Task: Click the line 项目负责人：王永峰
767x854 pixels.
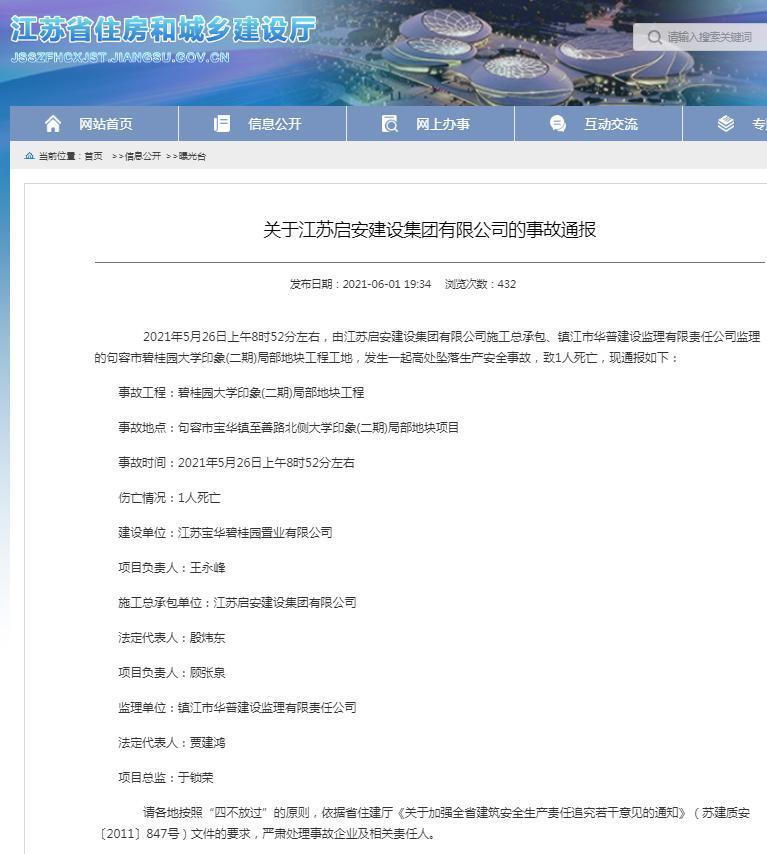Action: (172, 568)
